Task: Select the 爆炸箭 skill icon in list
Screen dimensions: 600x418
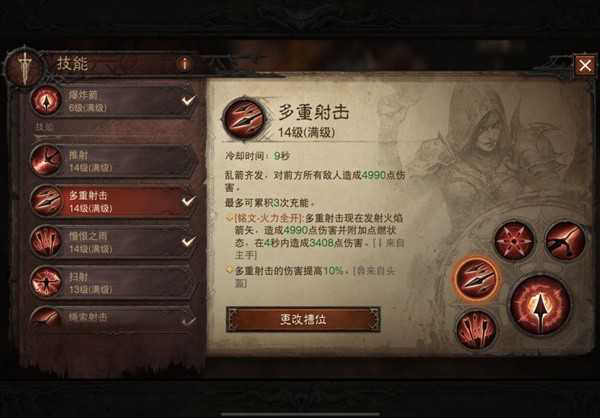Action: click(46, 101)
